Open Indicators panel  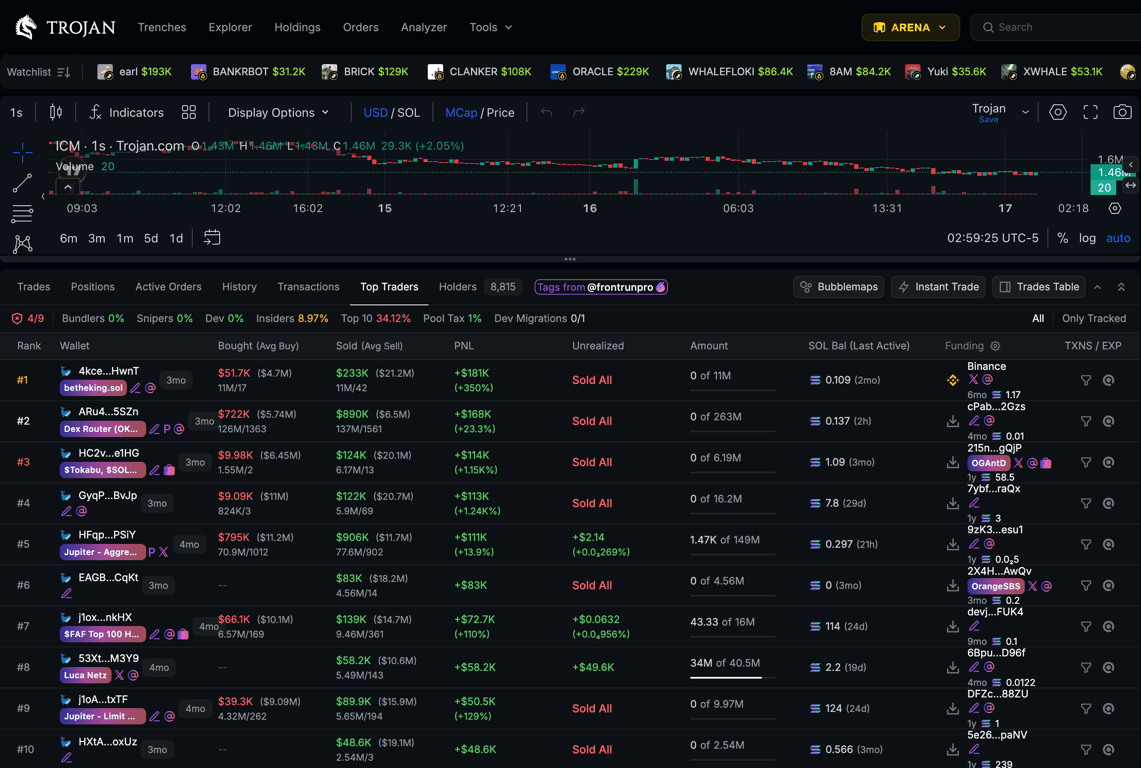(127, 112)
